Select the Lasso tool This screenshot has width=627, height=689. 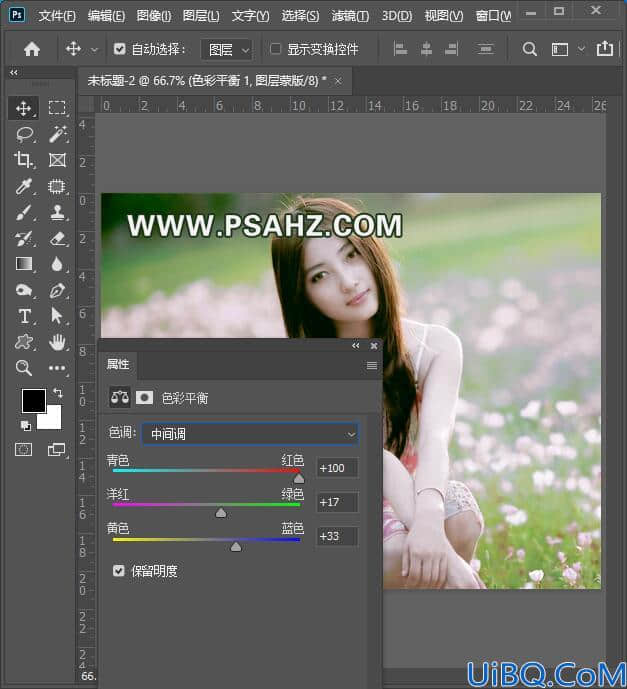coord(24,134)
